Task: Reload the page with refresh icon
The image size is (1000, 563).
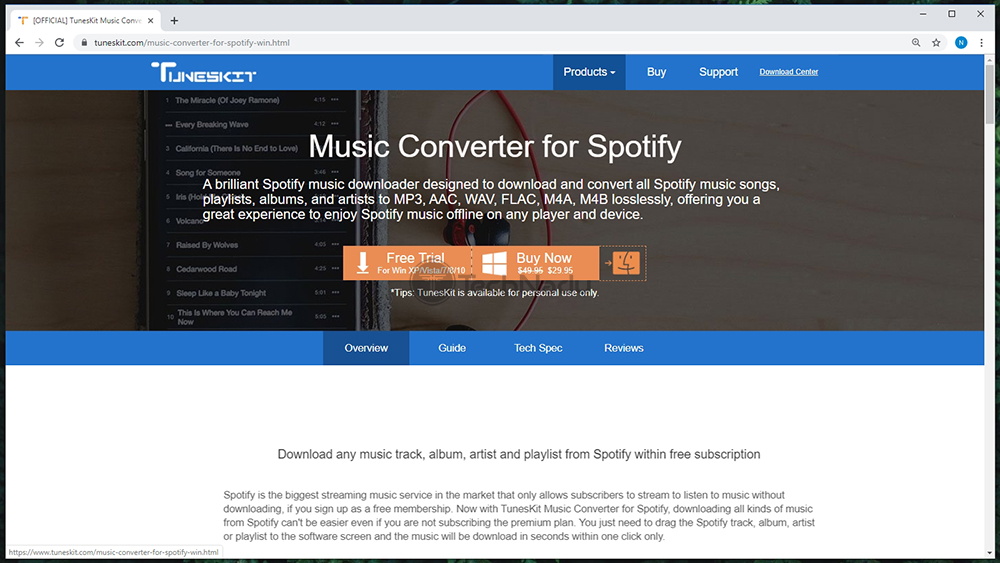Action: tap(59, 43)
